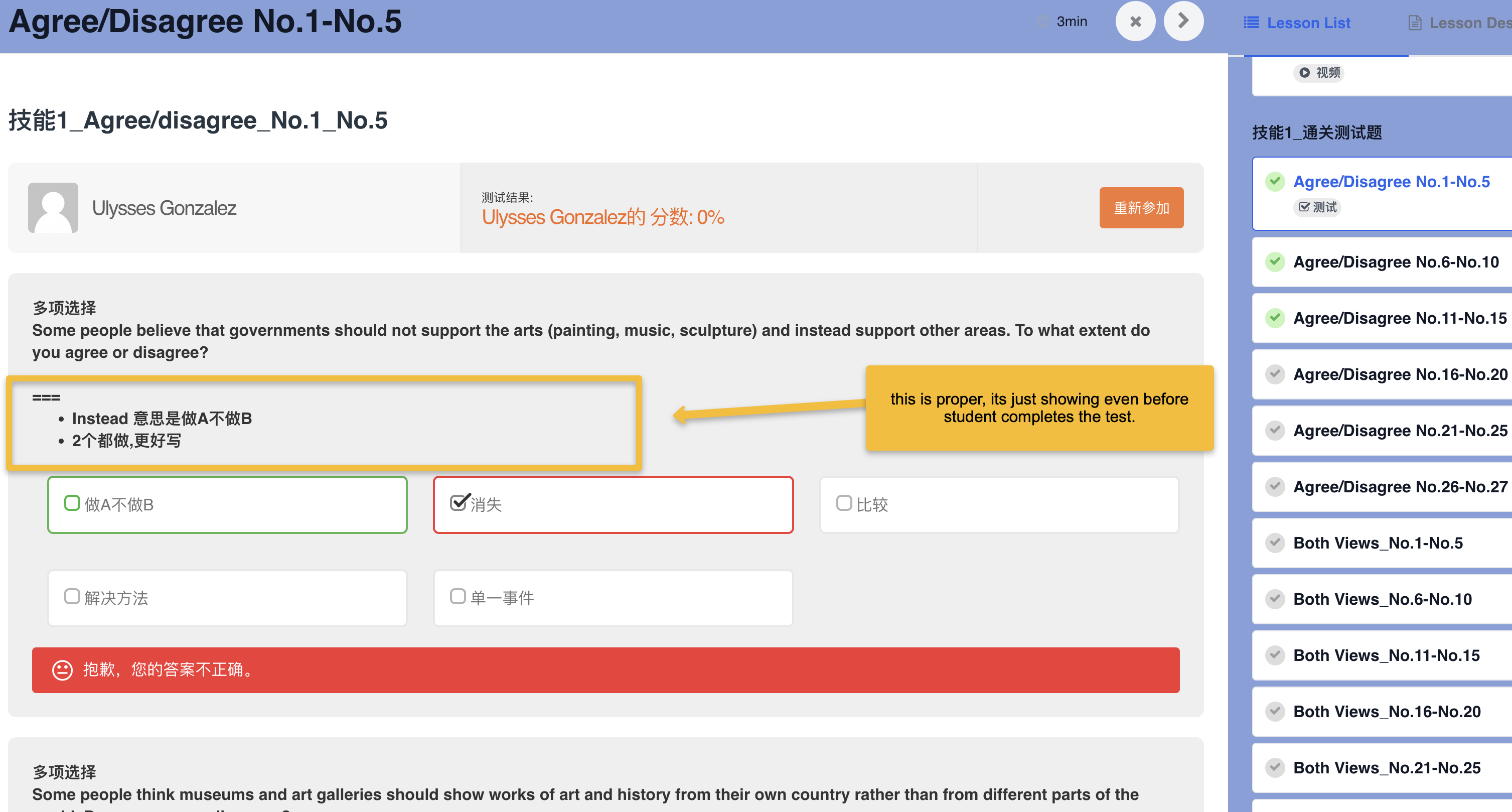The height and width of the screenshot is (812, 1512).
Task: Check the 做A不做B answer option
Action: coord(72,503)
